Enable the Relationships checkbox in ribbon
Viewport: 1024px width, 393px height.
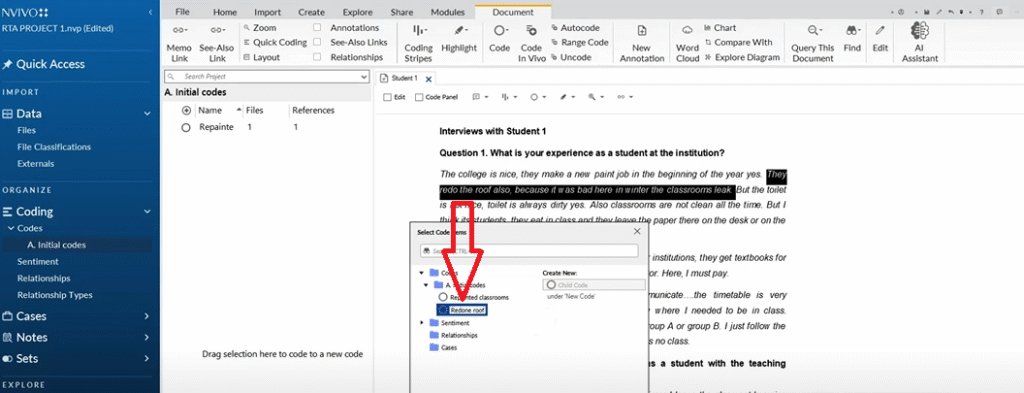(x=317, y=57)
